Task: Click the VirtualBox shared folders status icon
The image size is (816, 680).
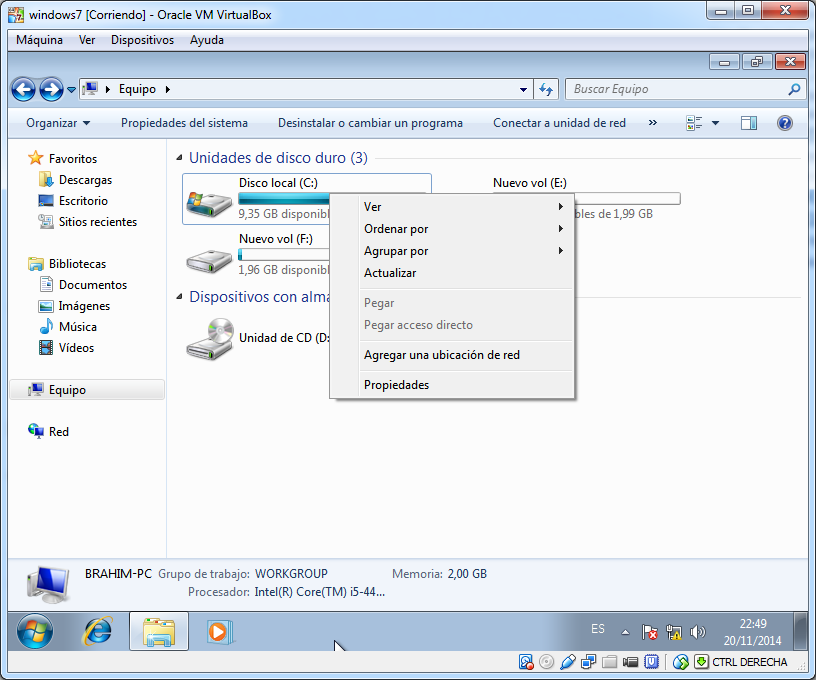Action: [x=609, y=662]
